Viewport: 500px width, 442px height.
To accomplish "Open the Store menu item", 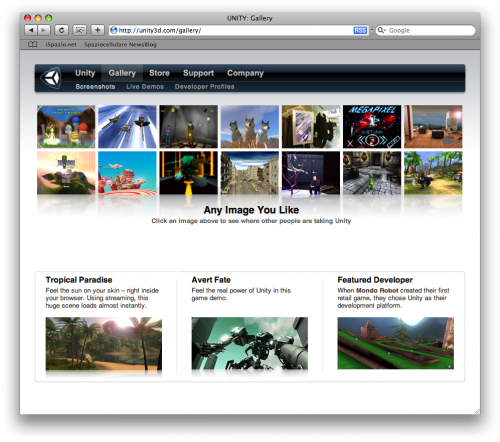I will 159,73.
